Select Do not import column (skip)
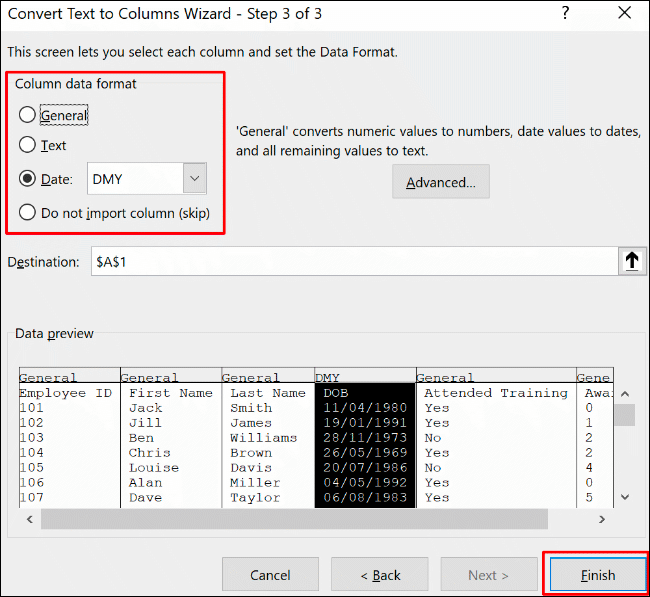Screen dimensions: 650x597 [27, 213]
